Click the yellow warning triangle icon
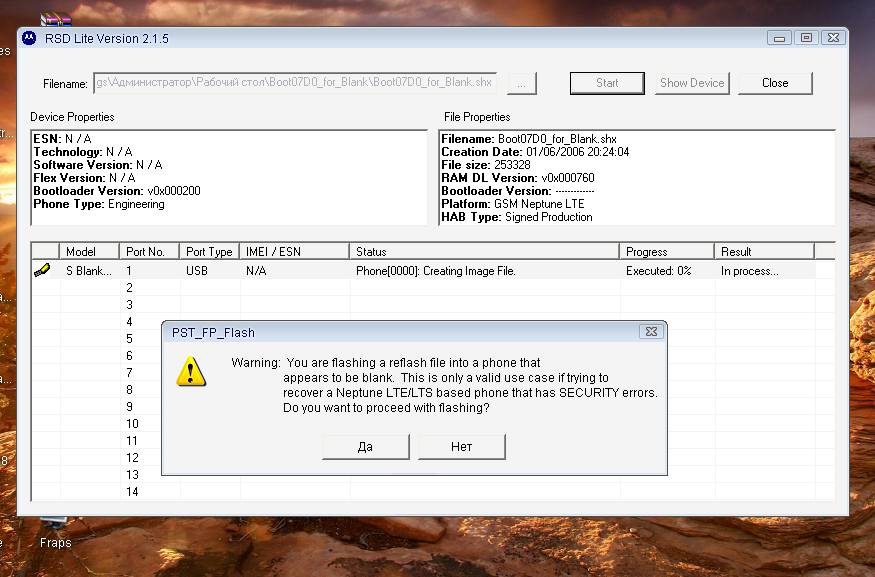875x577 pixels. [191, 372]
